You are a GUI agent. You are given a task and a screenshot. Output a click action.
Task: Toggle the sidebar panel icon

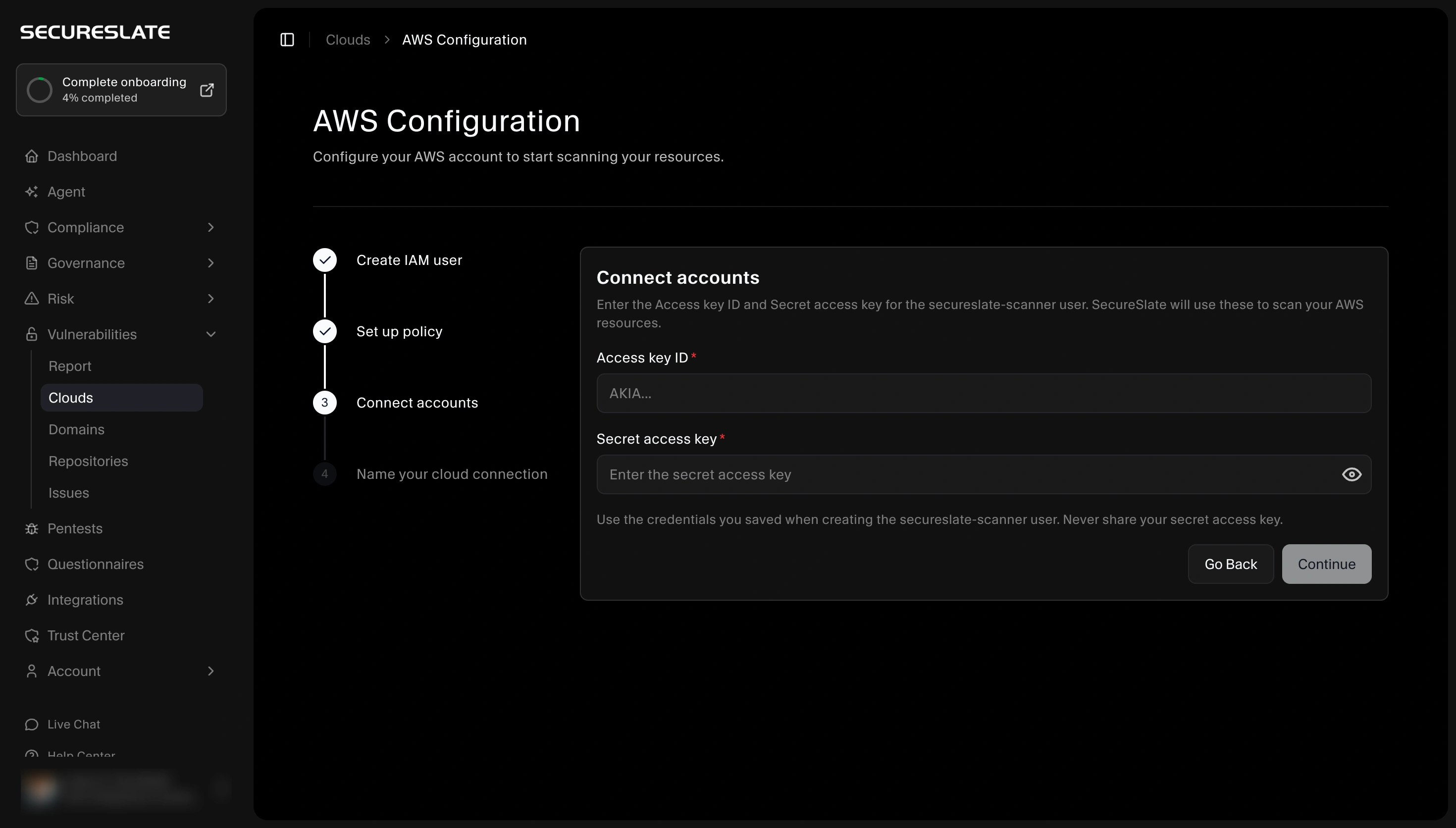click(x=287, y=40)
